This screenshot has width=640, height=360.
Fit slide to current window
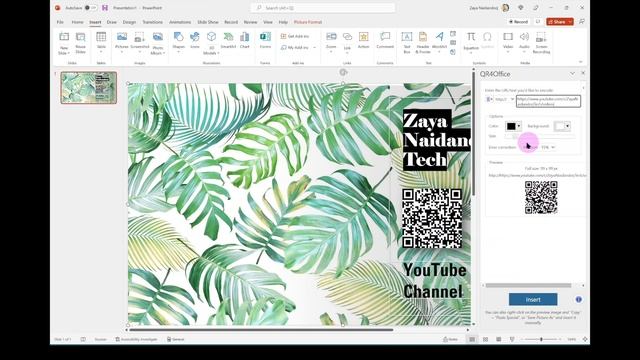tap(585, 339)
